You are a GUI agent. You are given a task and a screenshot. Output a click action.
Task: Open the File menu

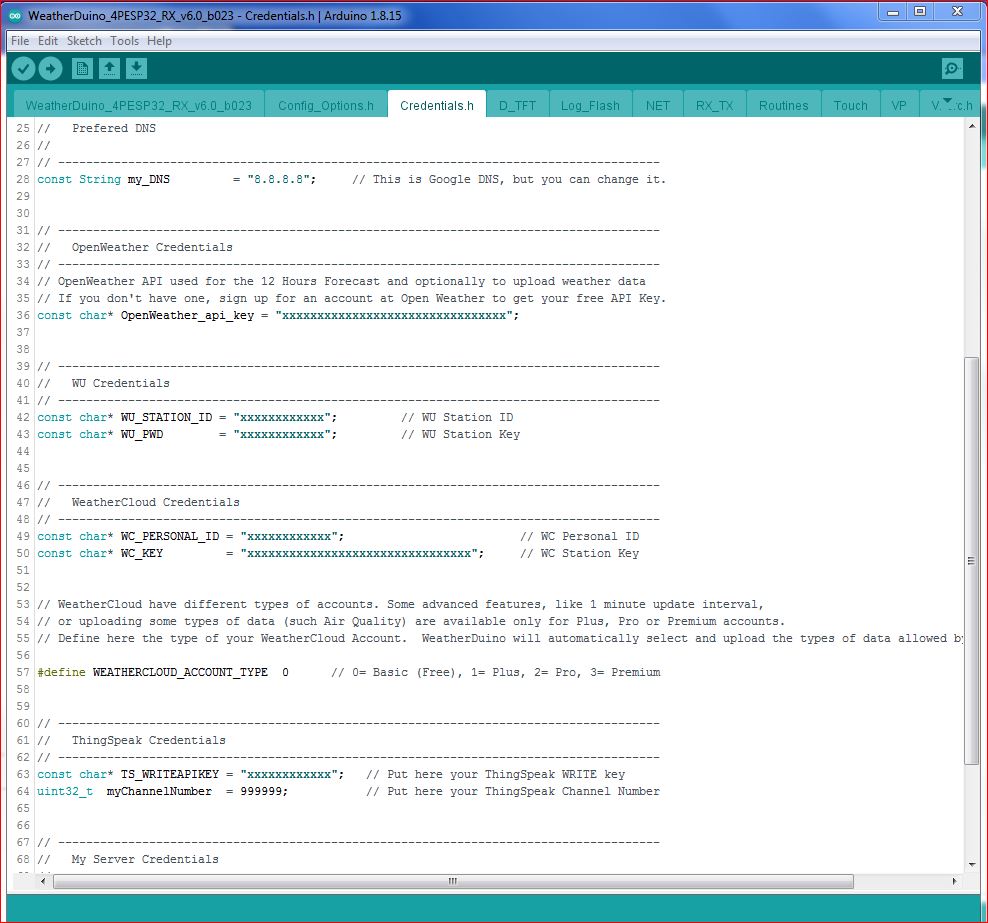pyautogui.click(x=20, y=41)
